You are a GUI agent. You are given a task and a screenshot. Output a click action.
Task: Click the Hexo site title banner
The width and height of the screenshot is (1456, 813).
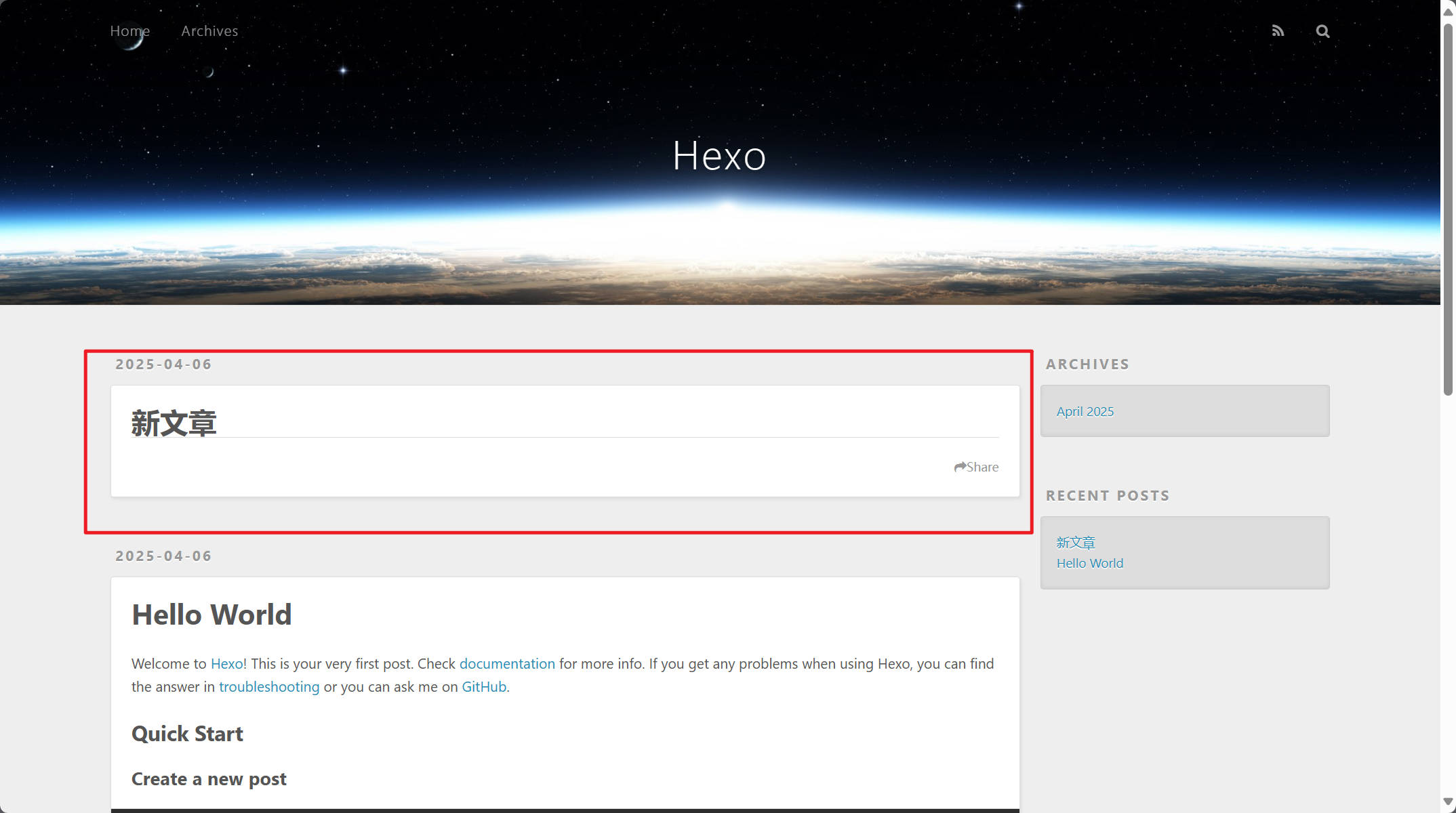point(719,155)
